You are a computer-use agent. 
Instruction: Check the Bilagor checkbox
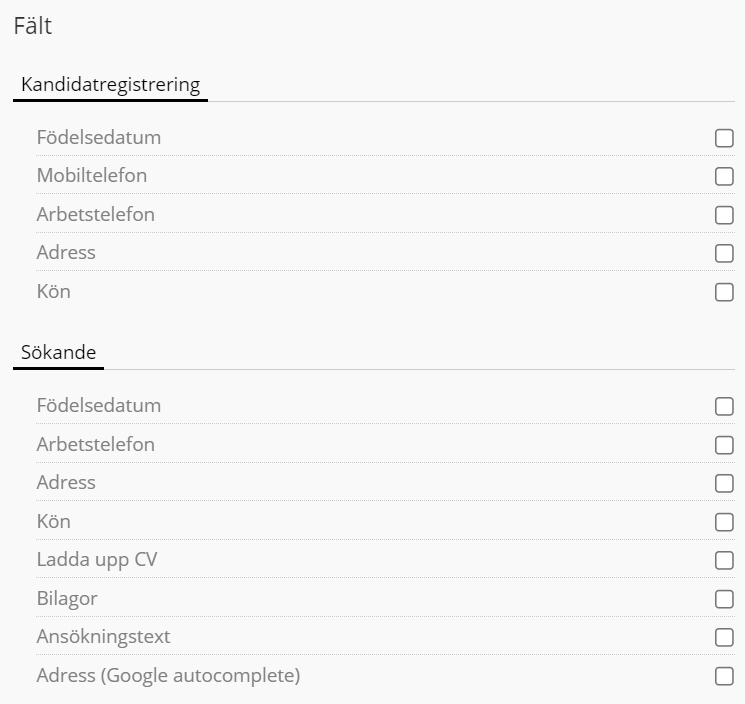(x=724, y=599)
